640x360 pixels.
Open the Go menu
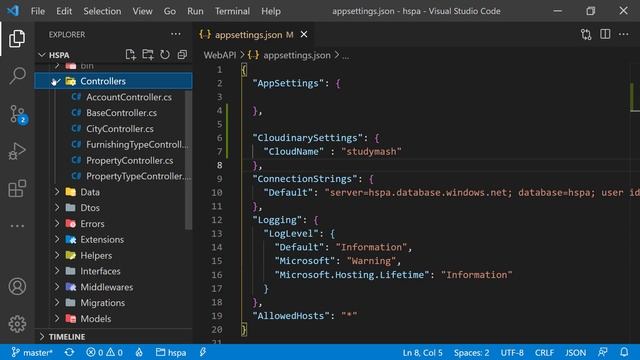[170, 11]
